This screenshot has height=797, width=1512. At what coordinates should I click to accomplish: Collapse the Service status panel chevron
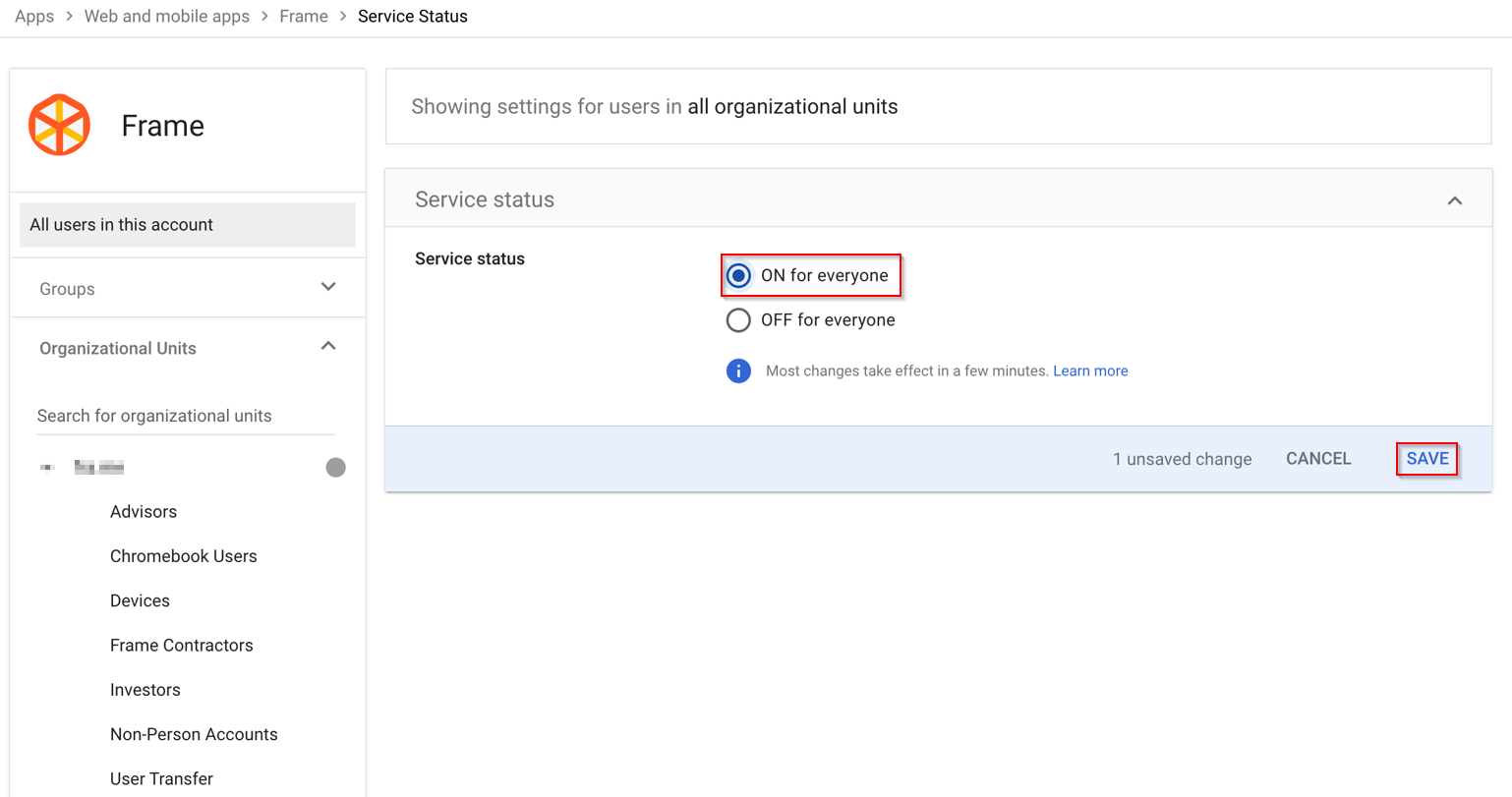pos(1454,200)
